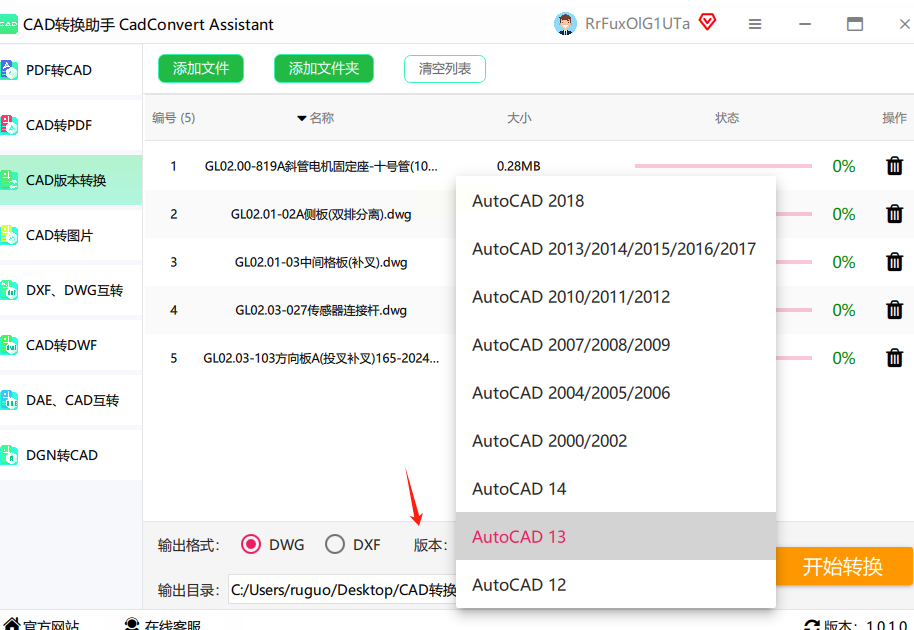Click the 编号 (5) column header
The width and height of the screenshot is (914, 630).
coord(174,118)
